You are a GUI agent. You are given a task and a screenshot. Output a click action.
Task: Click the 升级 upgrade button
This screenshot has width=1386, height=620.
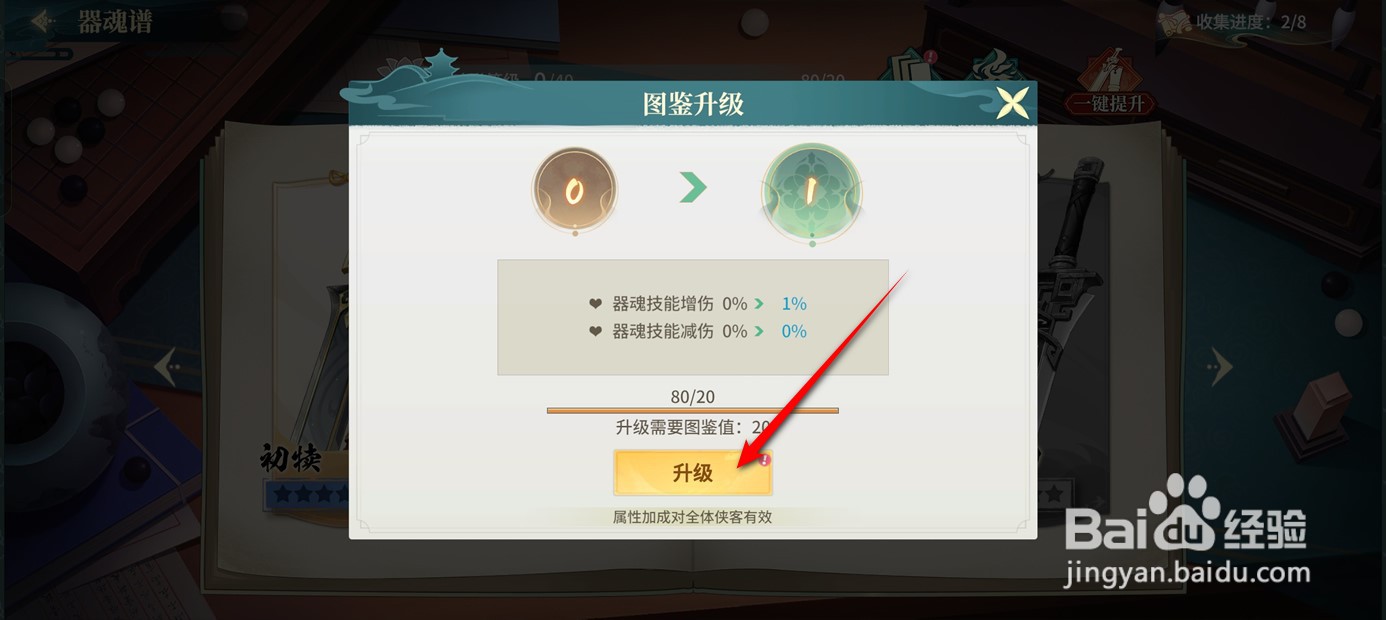(693, 473)
